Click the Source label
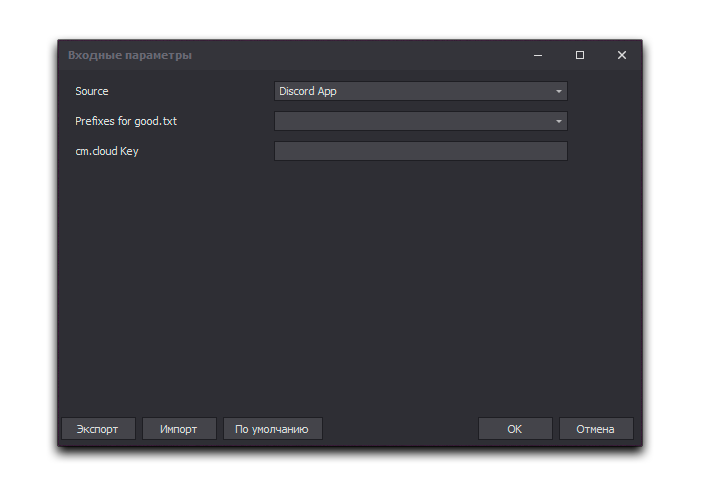Viewport: 701px width, 487px height. tap(92, 92)
